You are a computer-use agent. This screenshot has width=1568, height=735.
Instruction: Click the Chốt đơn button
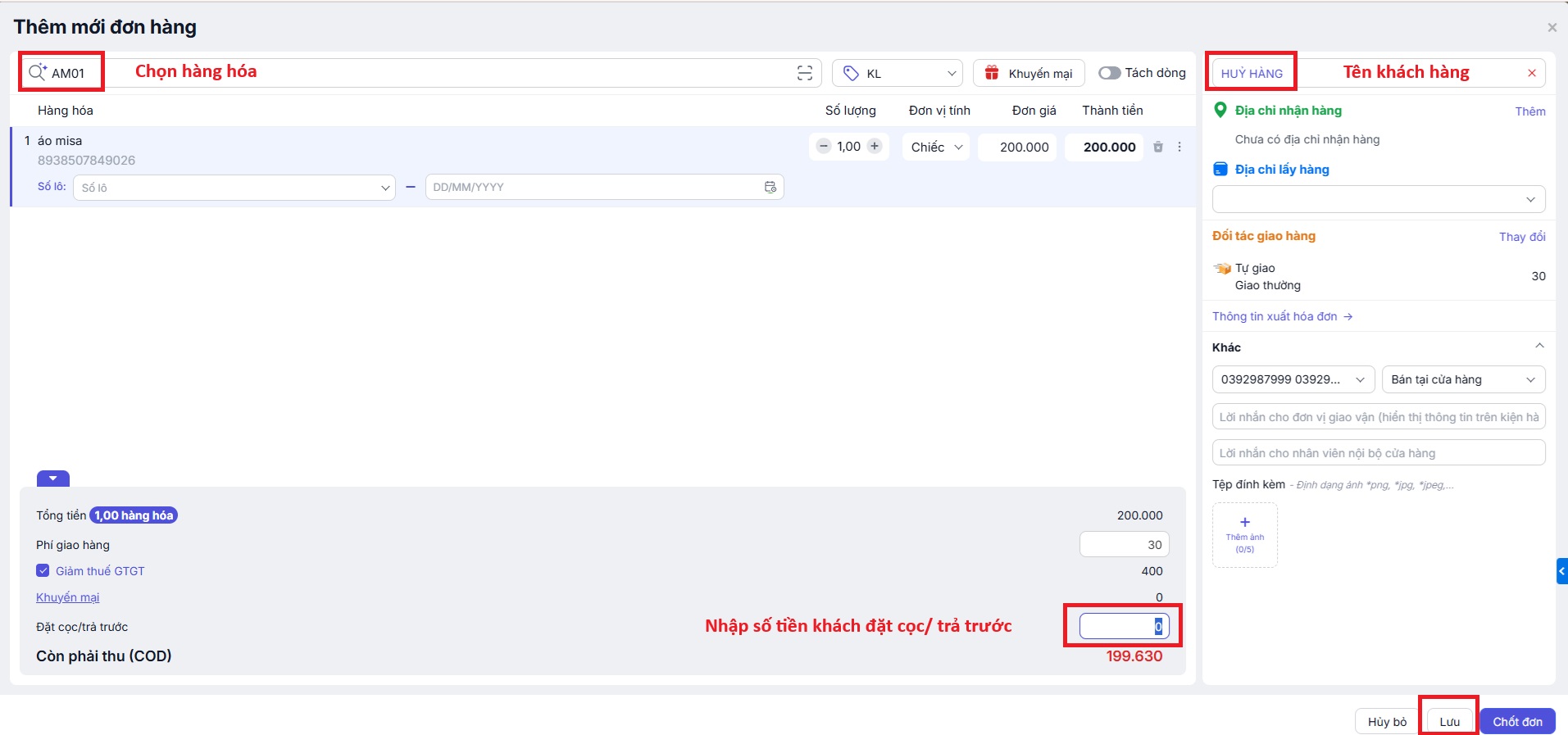(1517, 721)
